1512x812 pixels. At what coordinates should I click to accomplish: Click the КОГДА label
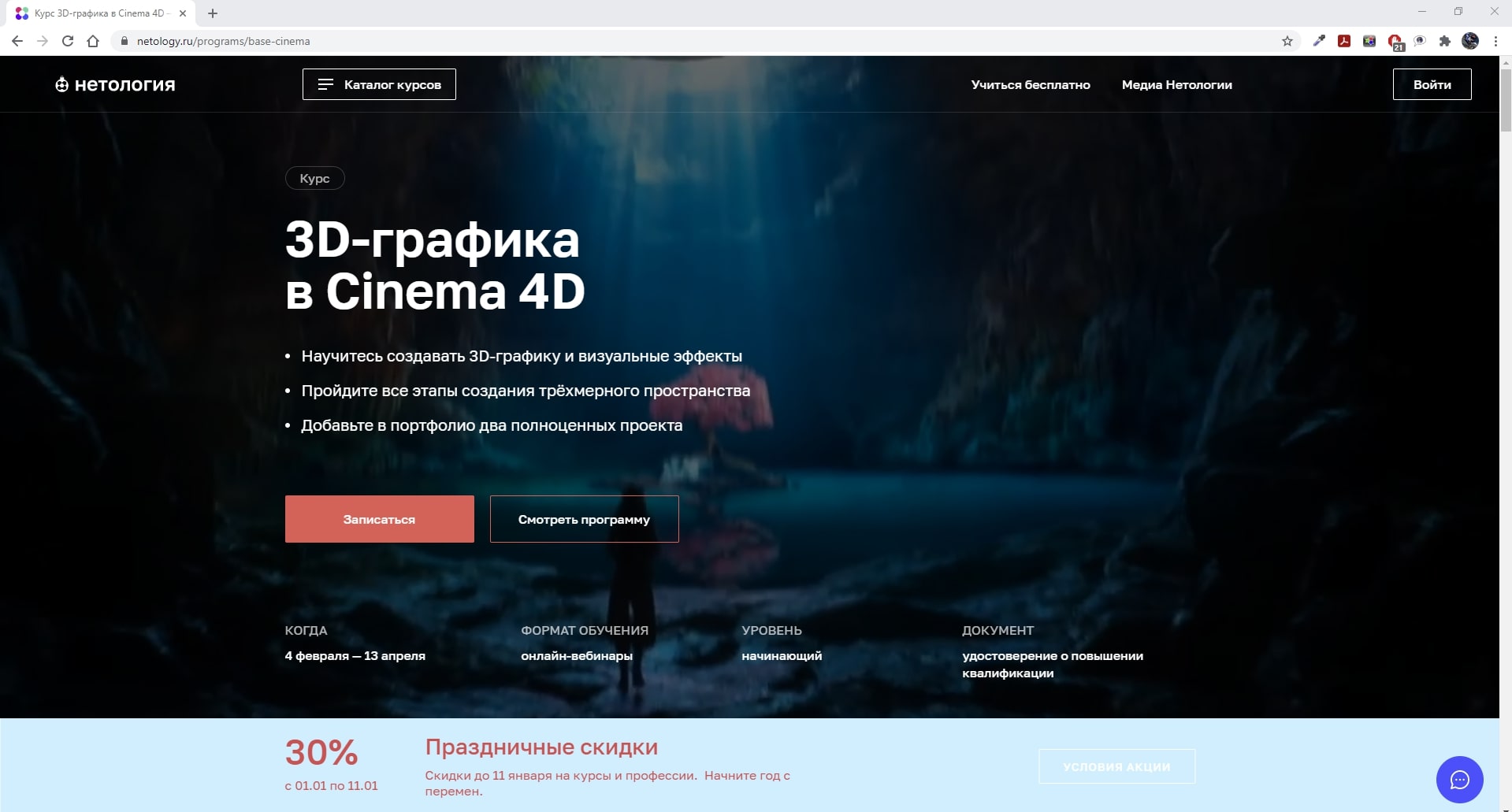(x=306, y=630)
